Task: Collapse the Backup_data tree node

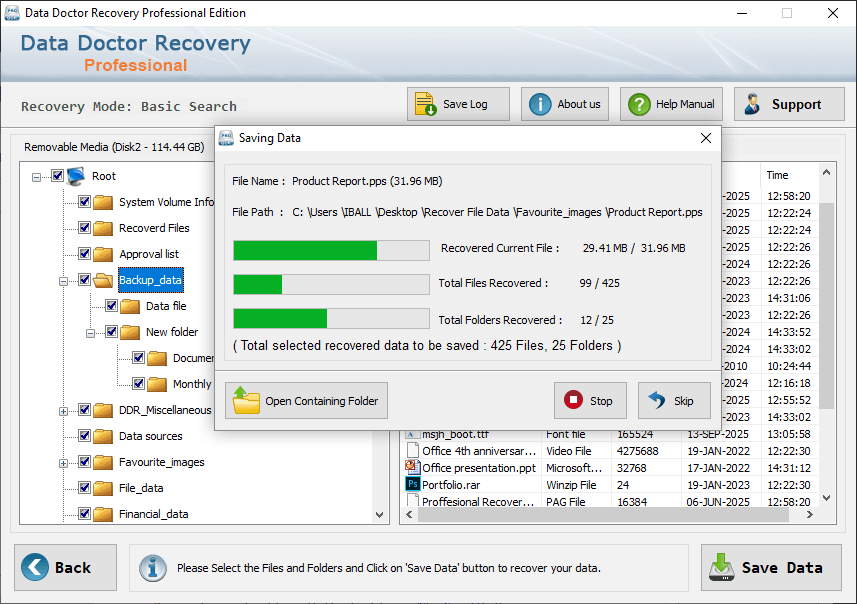Action: (63, 282)
